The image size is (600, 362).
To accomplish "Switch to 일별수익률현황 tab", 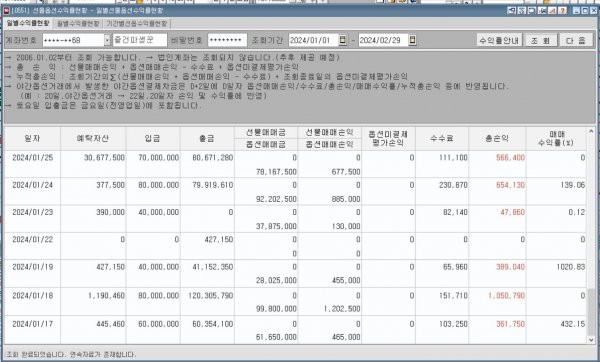I will [28, 23].
